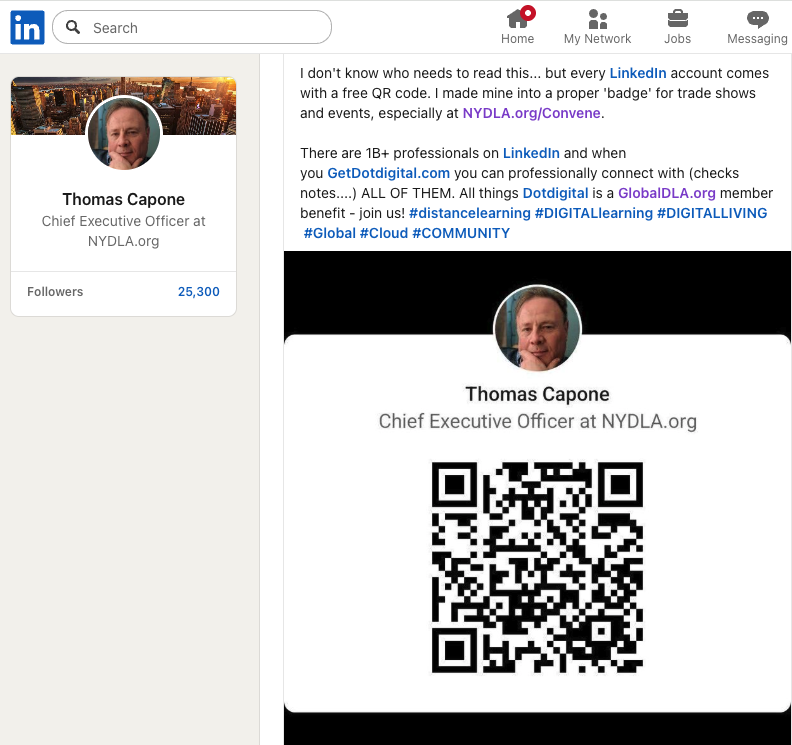Open Home via the house icon

(517, 18)
